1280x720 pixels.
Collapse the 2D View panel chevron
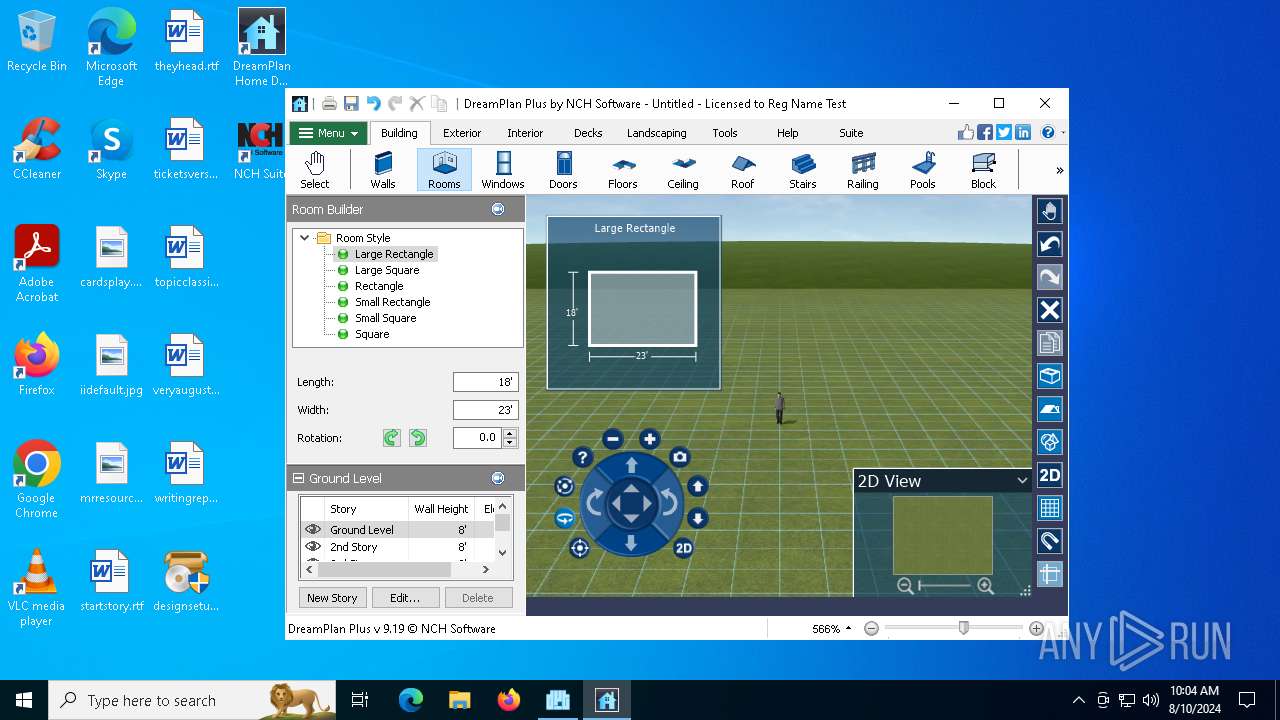pyautogui.click(x=1021, y=481)
